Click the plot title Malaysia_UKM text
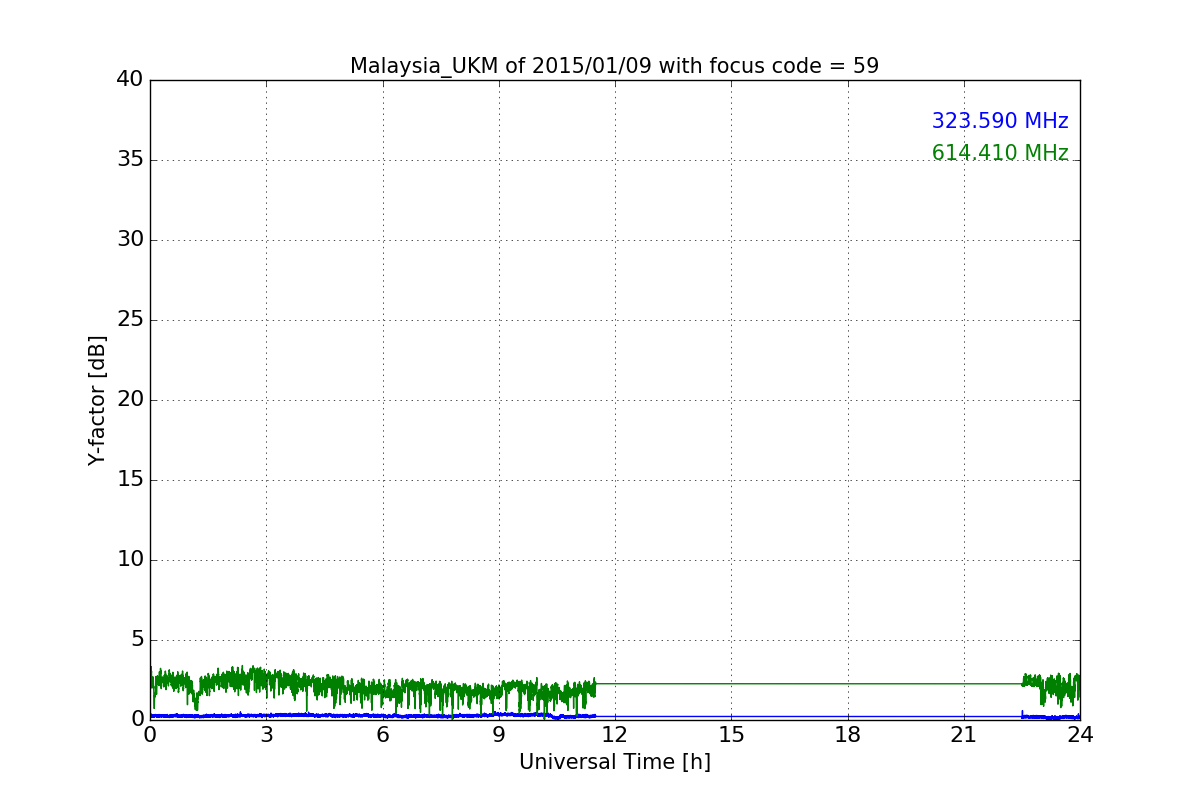The height and width of the screenshot is (800, 1200). 614,66
